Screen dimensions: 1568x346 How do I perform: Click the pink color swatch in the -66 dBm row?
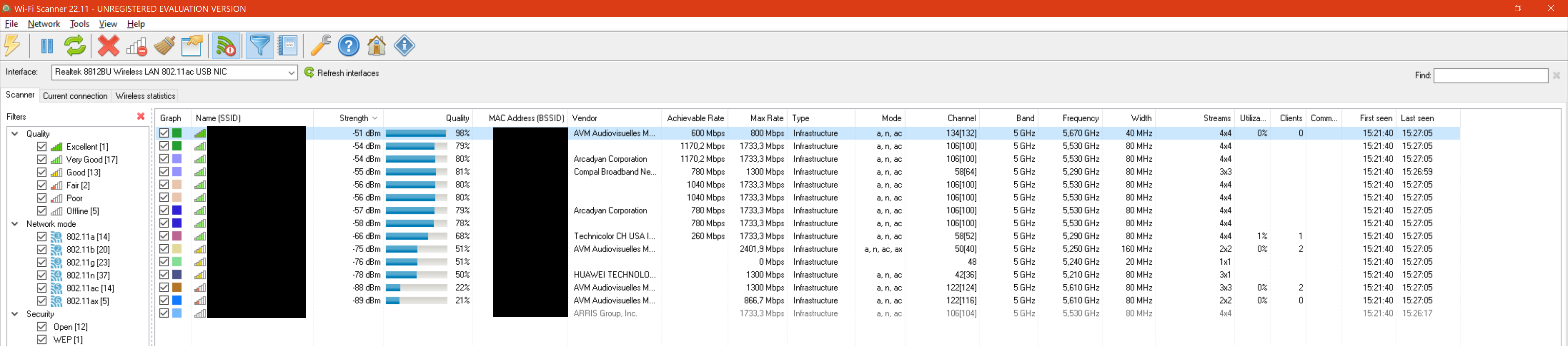[x=177, y=236]
